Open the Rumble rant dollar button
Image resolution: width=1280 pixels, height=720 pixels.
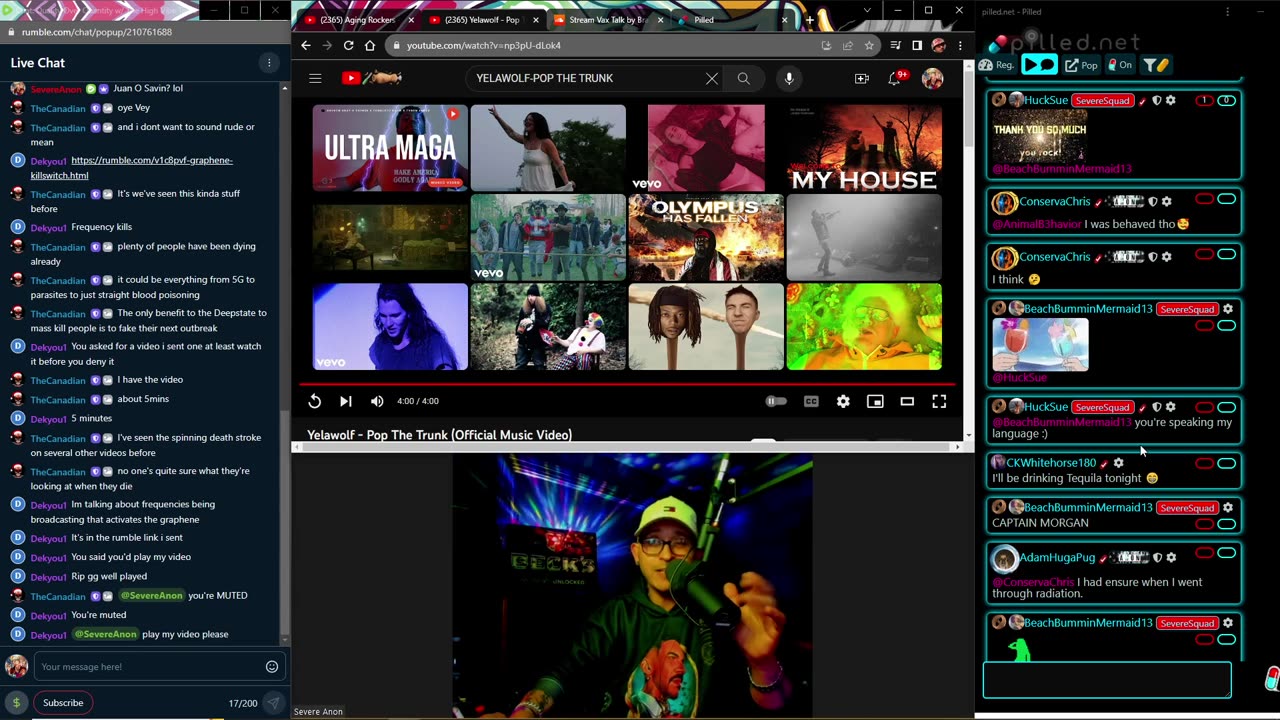[16, 703]
